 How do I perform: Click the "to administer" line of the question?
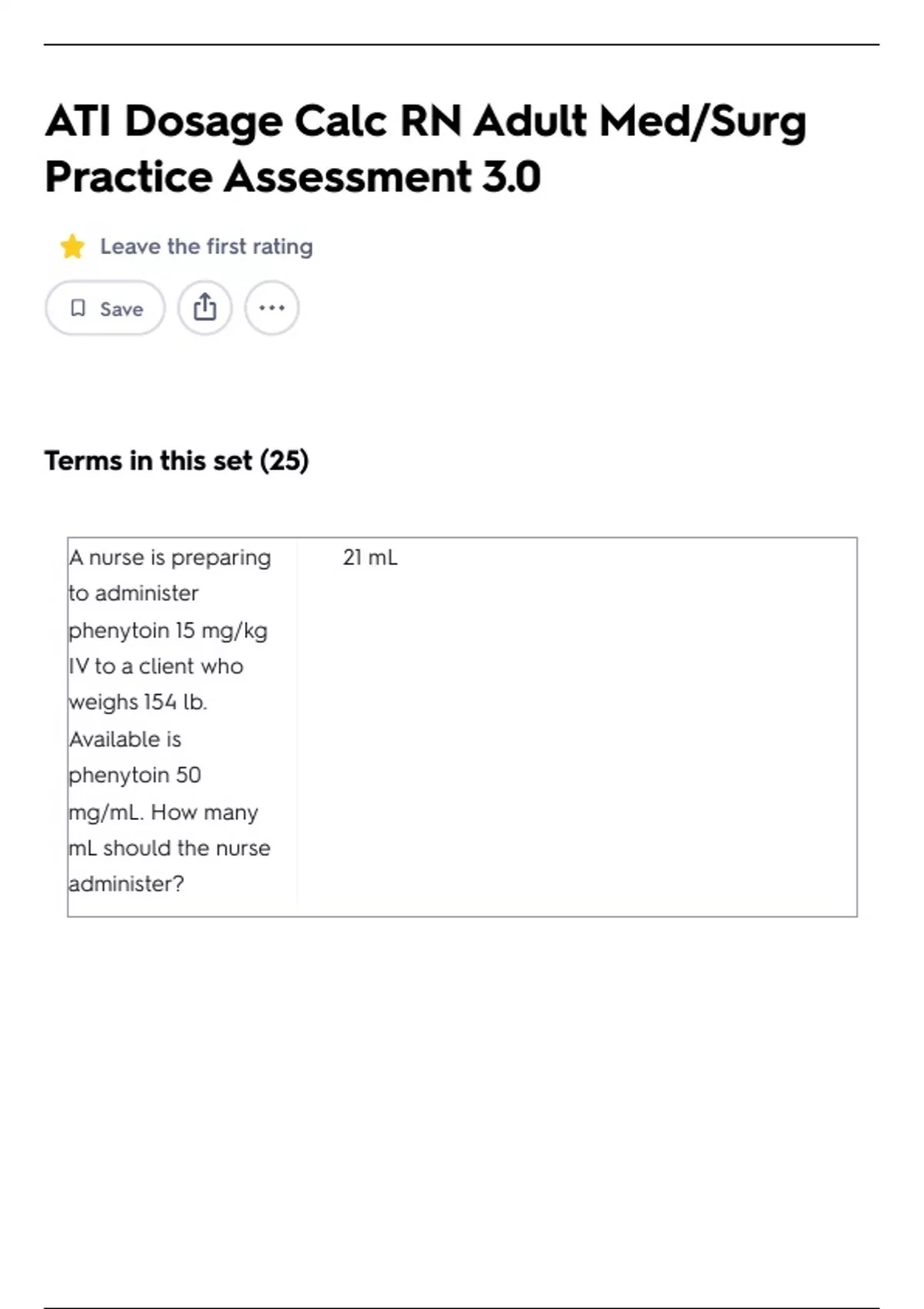(x=134, y=594)
